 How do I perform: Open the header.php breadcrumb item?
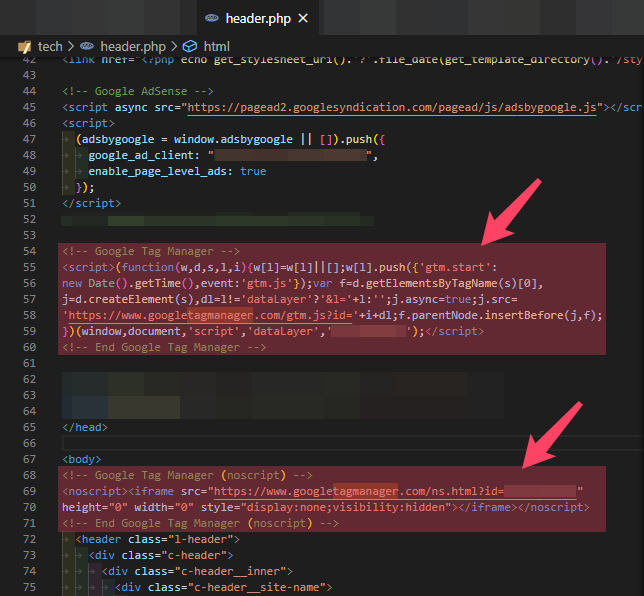(133, 46)
